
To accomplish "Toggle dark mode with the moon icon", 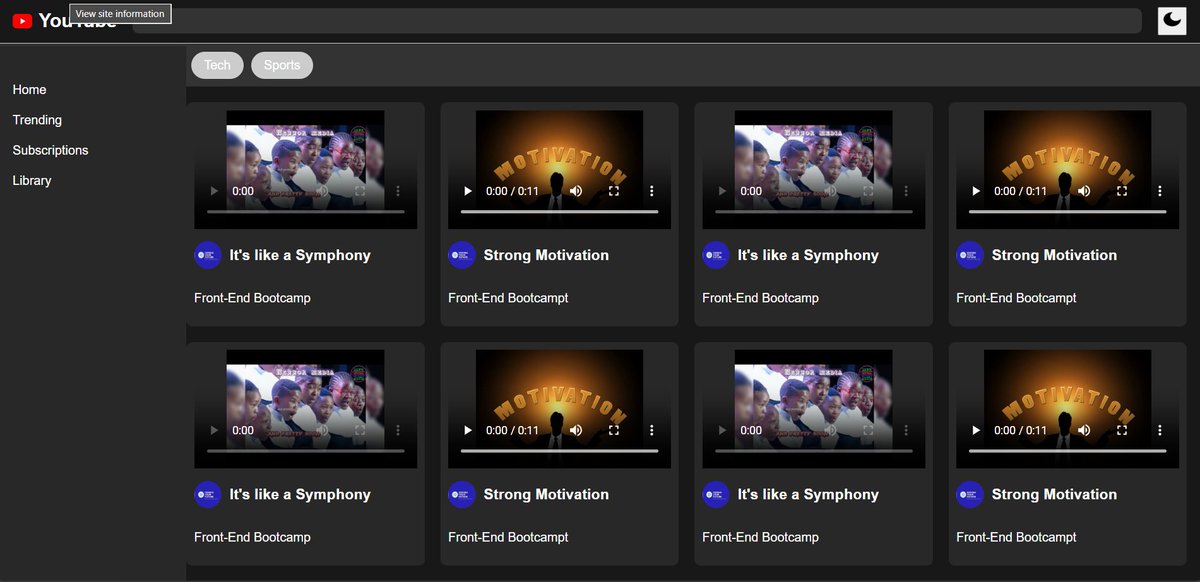I will [1172, 21].
